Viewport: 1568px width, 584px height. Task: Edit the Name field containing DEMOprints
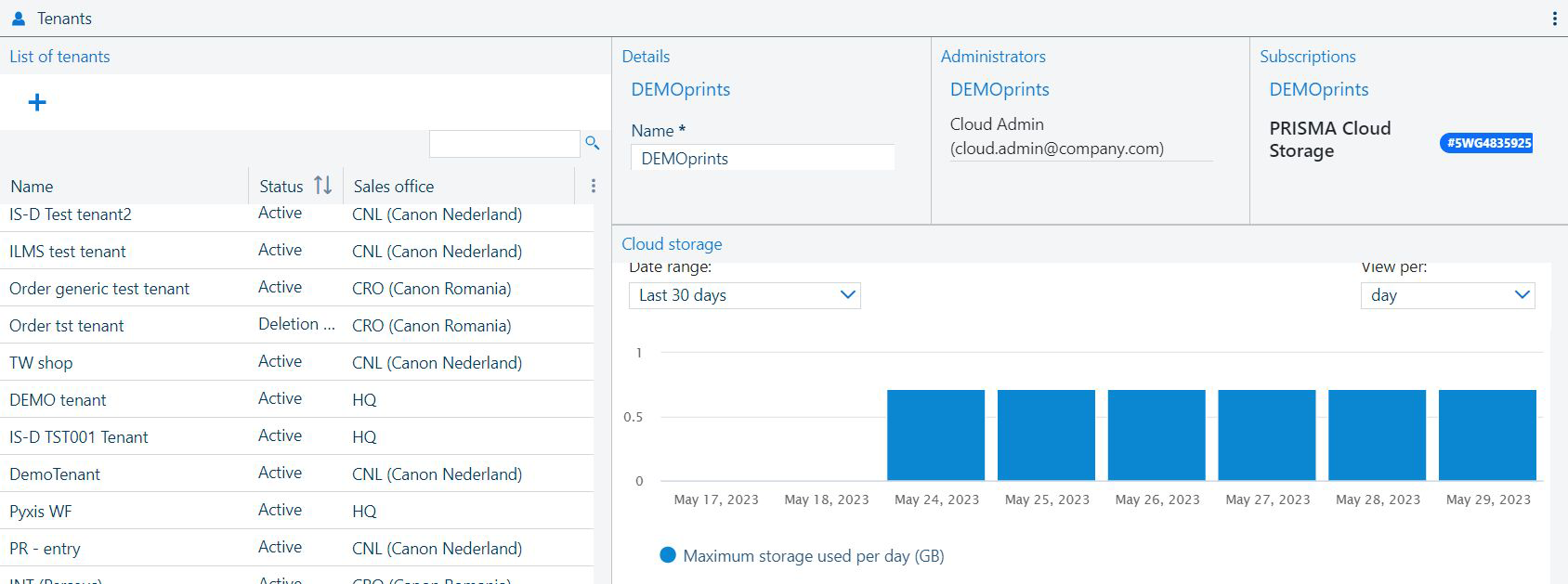762,158
